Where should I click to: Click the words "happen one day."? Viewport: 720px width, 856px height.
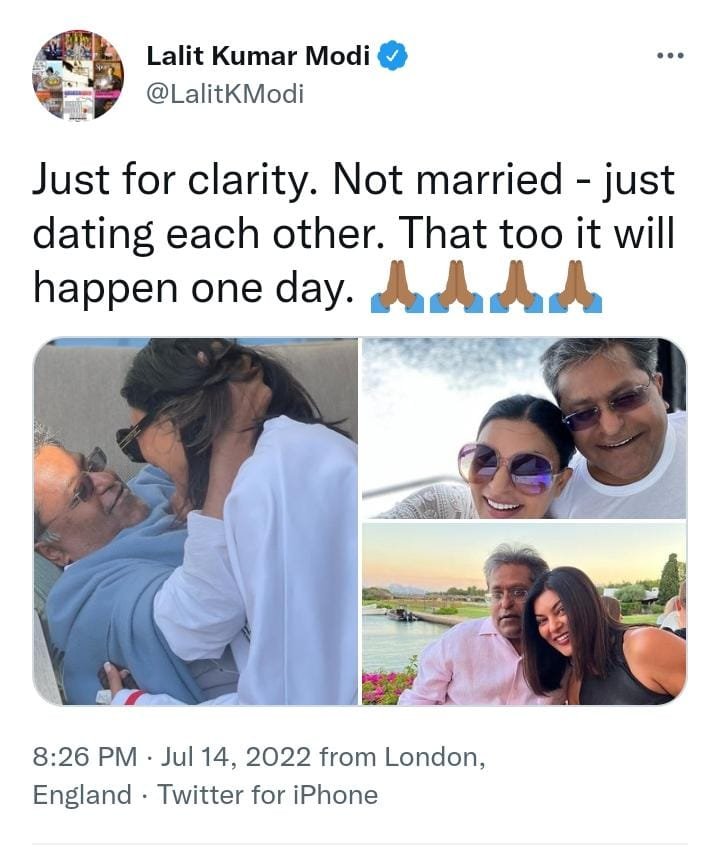(x=191, y=288)
